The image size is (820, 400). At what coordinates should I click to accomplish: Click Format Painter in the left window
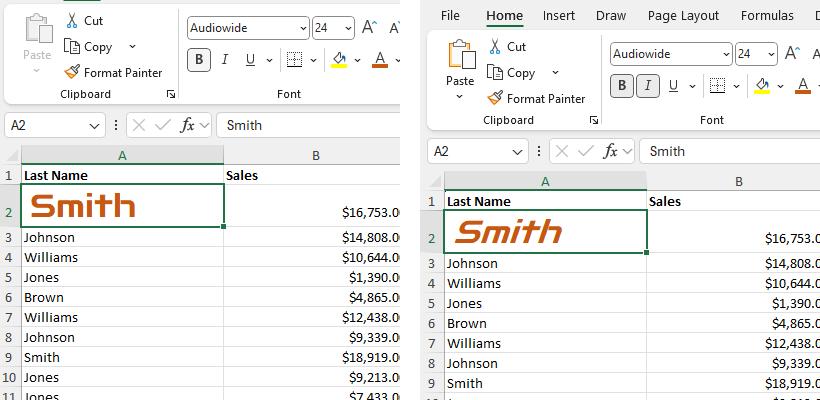tap(112, 72)
